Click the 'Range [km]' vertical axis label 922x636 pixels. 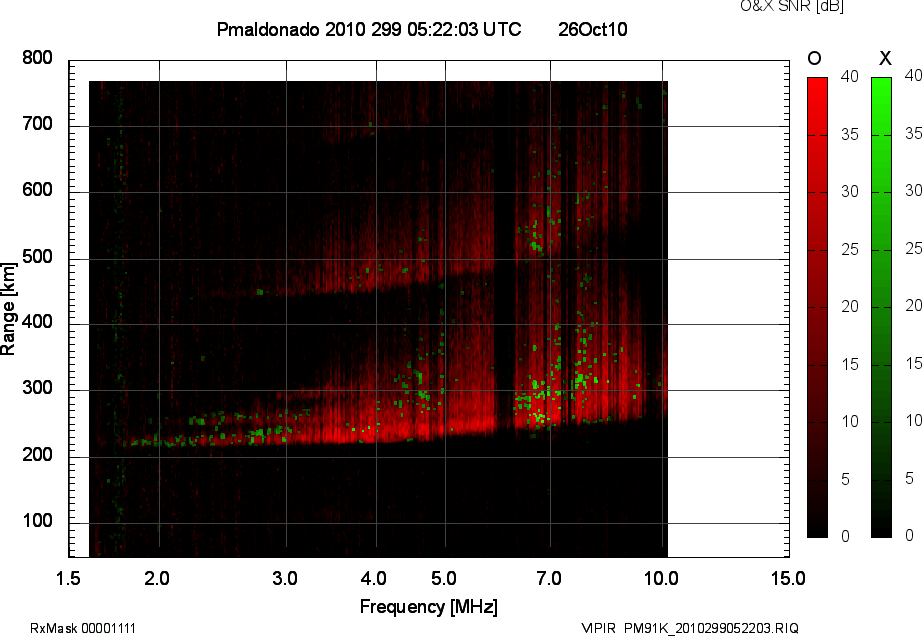pyautogui.click(x=8, y=309)
